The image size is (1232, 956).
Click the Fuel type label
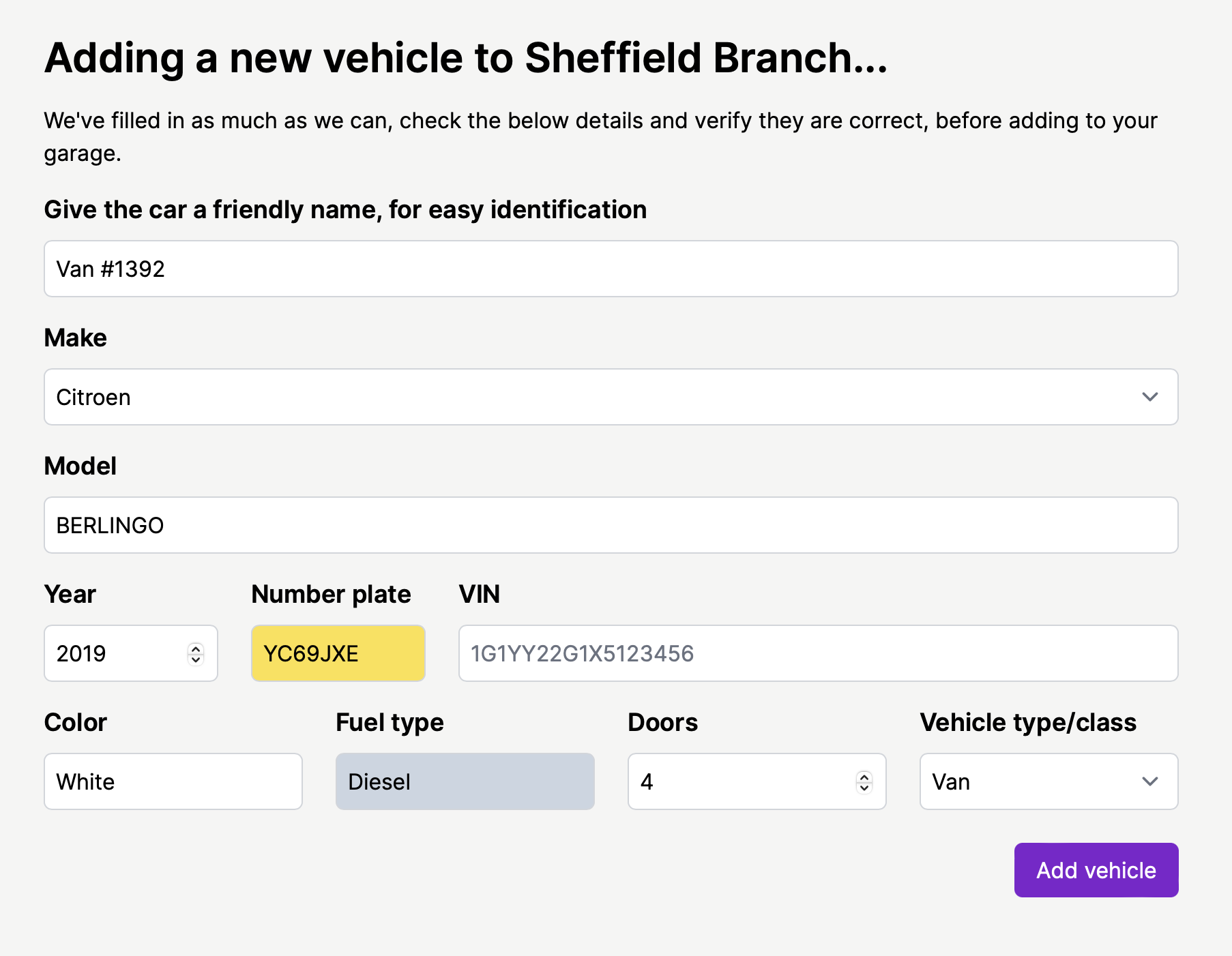[x=390, y=722]
